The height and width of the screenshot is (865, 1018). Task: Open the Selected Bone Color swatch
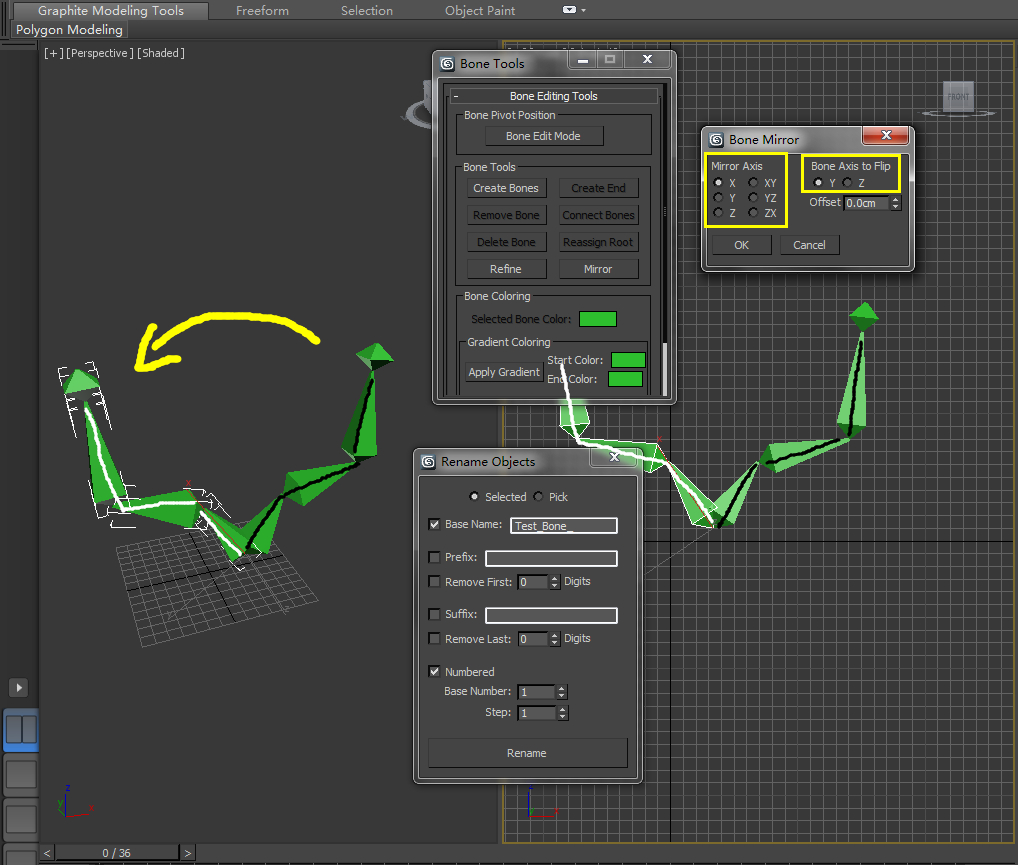pos(598,319)
